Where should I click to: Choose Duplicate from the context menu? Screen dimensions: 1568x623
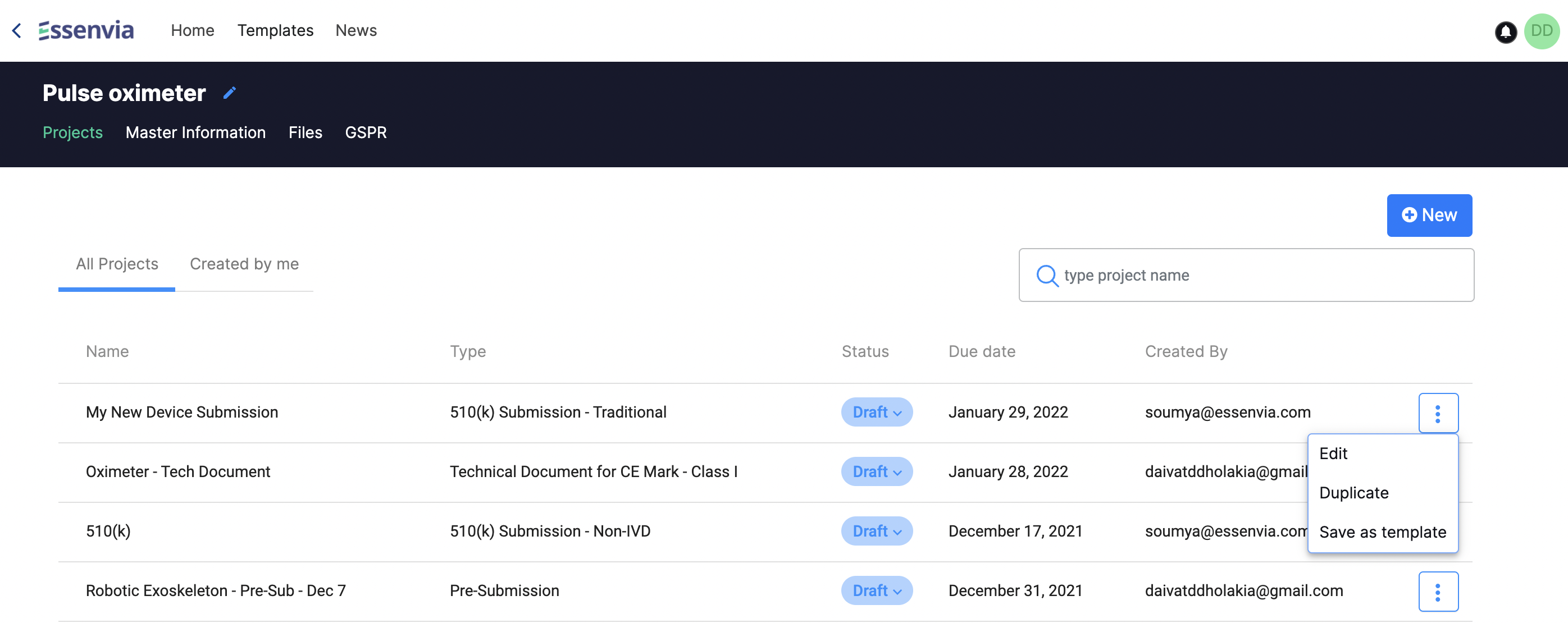[x=1353, y=493]
